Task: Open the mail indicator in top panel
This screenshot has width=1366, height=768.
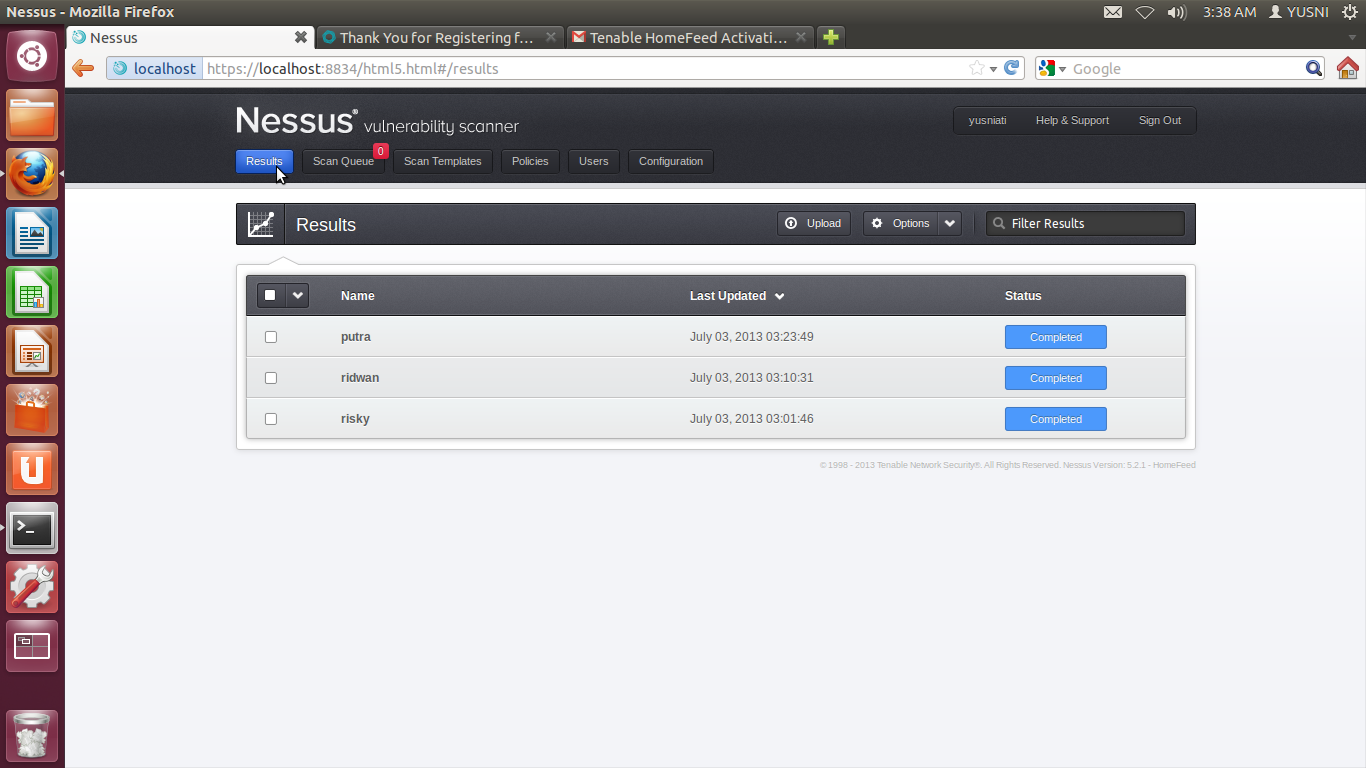Action: pyautogui.click(x=1112, y=12)
